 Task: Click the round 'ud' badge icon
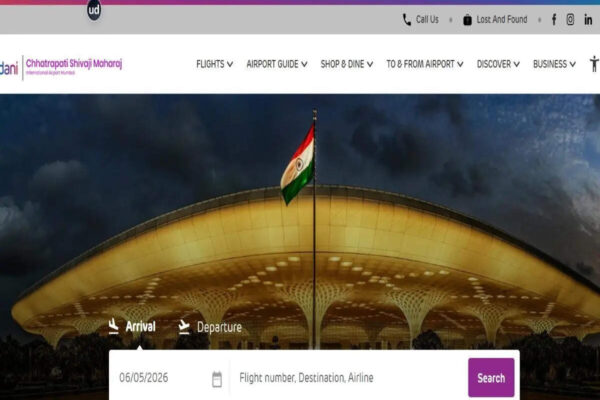pyautogui.click(x=94, y=10)
